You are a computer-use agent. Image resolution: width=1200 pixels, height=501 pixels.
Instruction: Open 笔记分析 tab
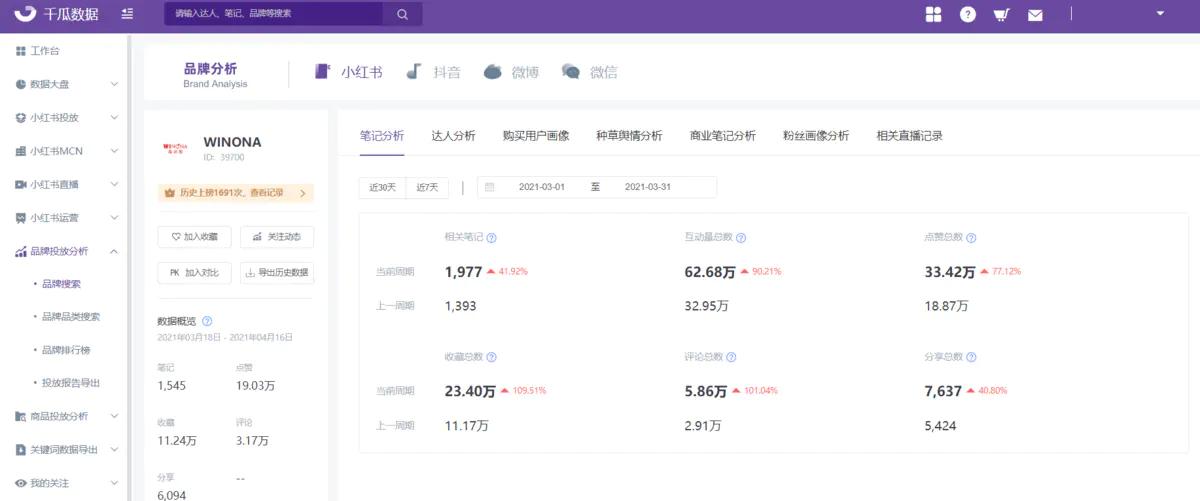pos(382,136)
